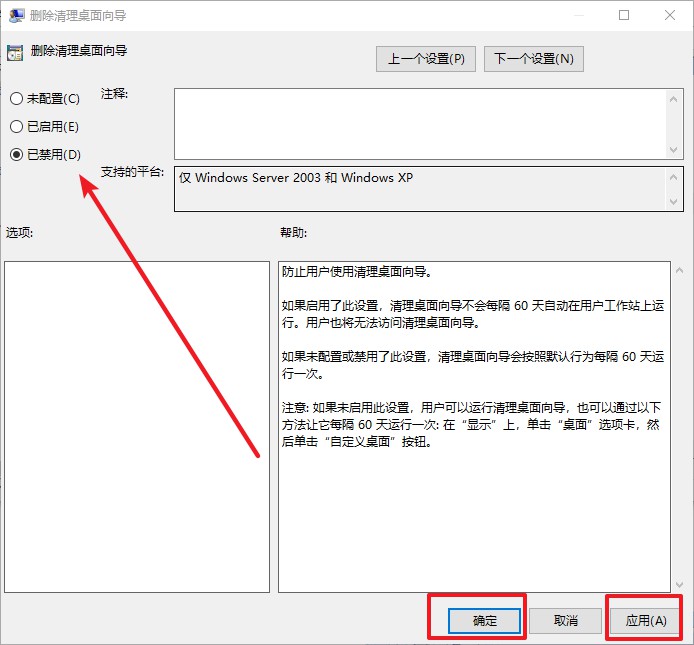Viewport: 694px width, 645px height.
Task: Click text 仅 Windows Server 2003 和 Windows XP
Action: pos(296,178)
